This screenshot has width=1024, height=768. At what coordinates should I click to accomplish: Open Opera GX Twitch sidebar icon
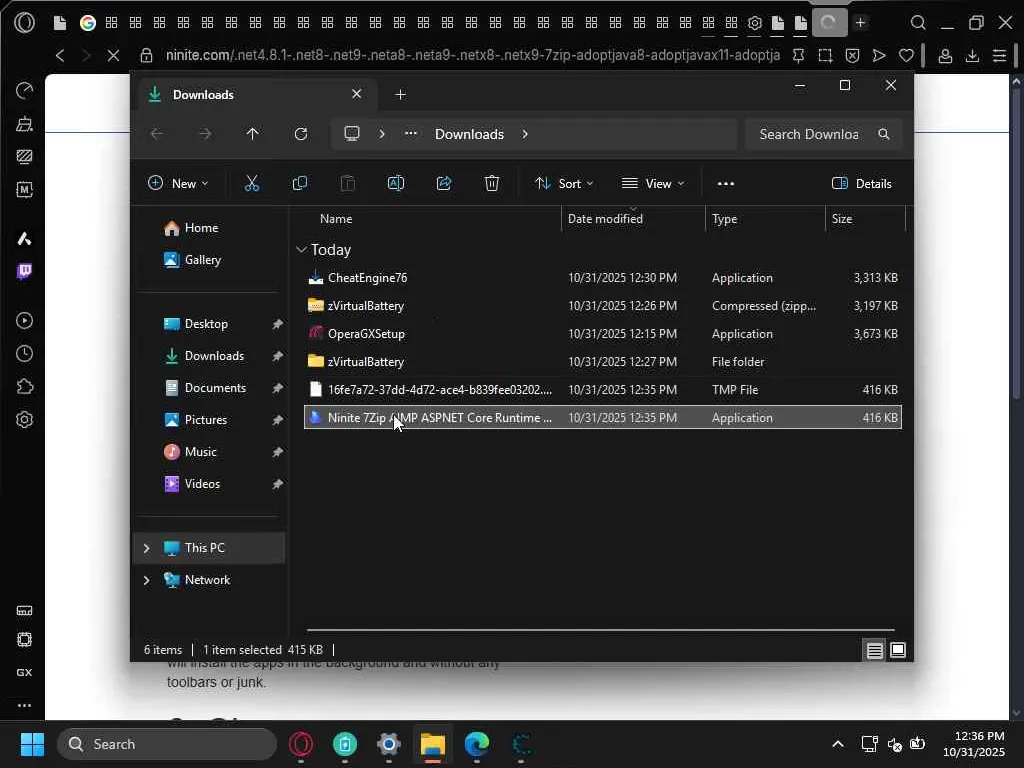pos(24,271)
